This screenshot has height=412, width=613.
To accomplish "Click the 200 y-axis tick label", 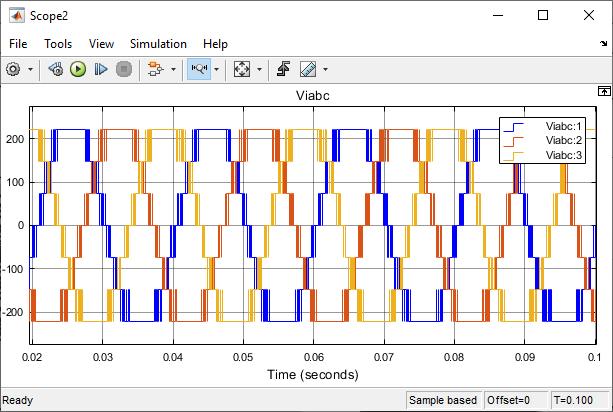I will tap(15, 139).
